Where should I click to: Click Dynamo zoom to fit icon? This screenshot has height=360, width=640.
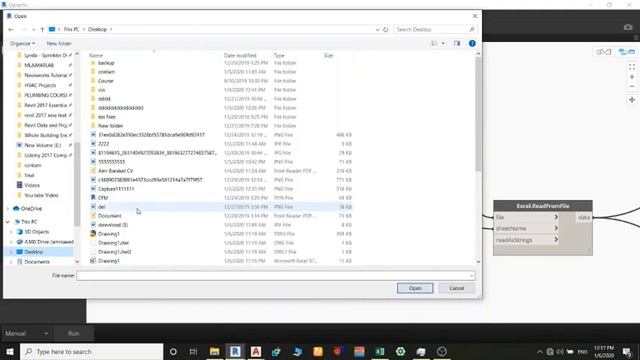632,67
